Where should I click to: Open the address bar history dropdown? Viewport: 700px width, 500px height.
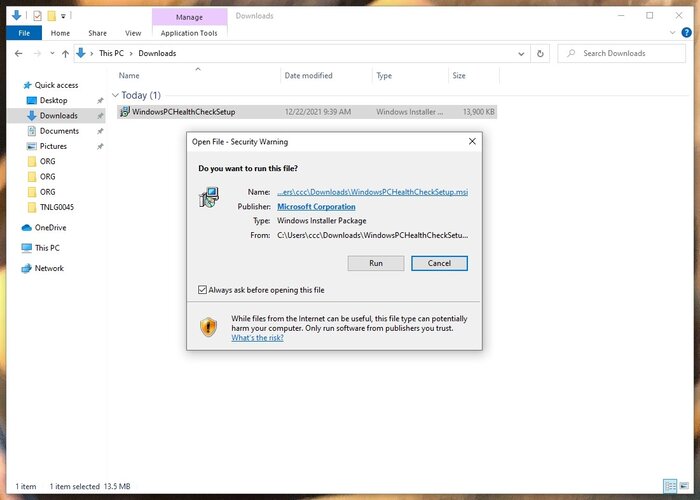(521, 54)
